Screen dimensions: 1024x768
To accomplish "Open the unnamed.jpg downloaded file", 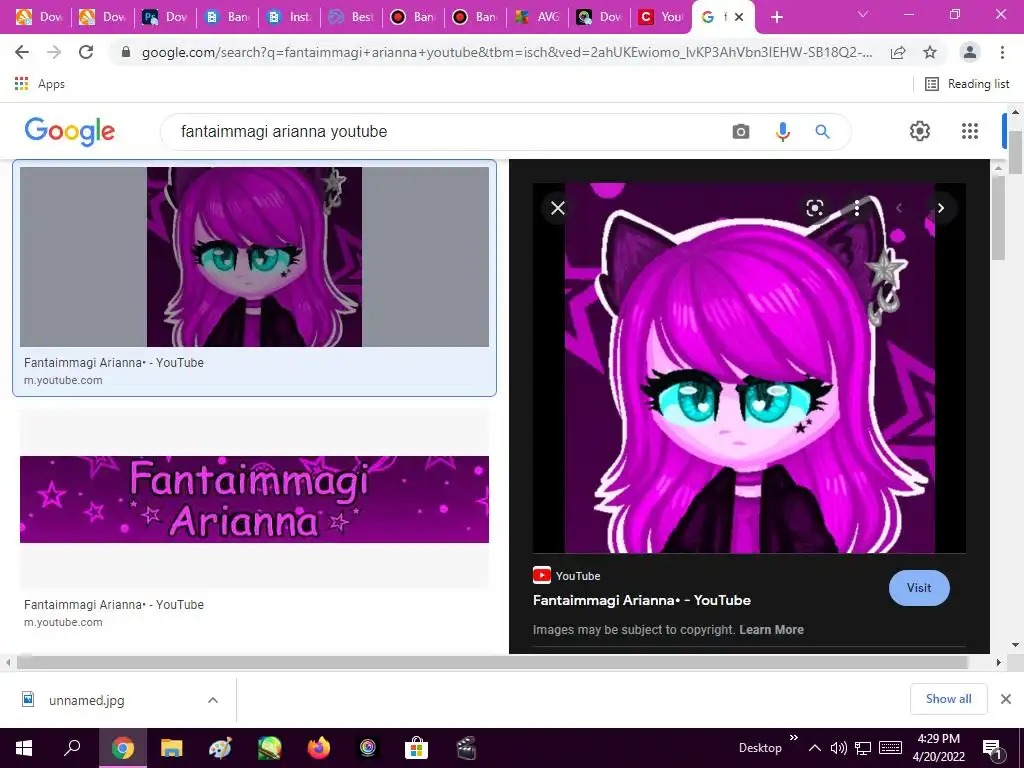I will point(86,700).
